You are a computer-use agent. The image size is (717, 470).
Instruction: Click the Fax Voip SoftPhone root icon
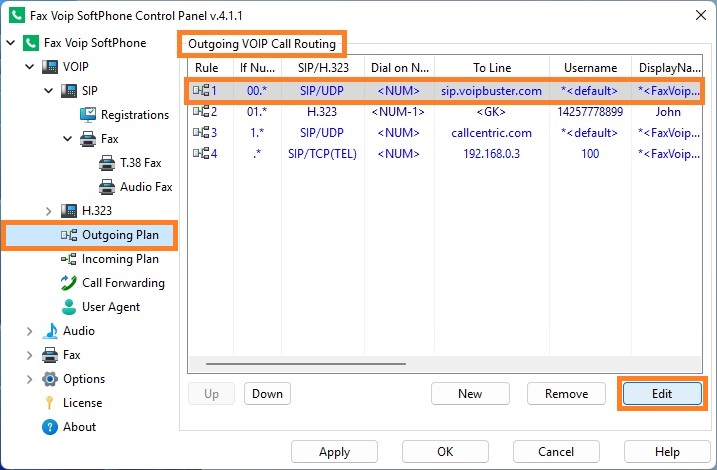31,43
